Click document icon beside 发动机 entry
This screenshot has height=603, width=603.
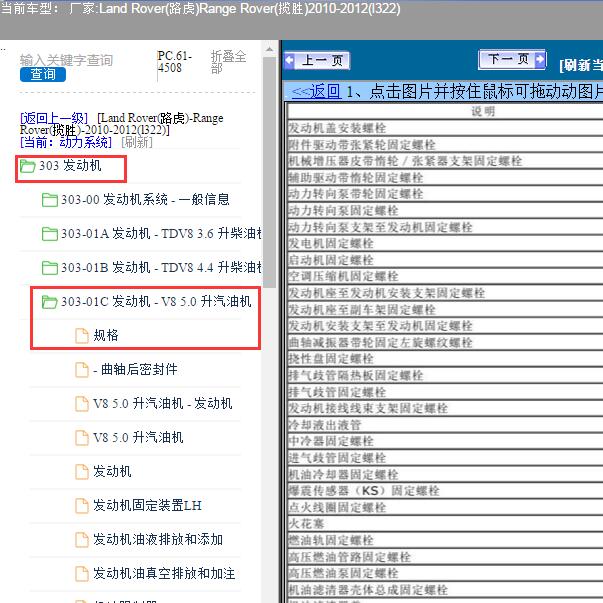pyautogui.click(x=82, y=472)
